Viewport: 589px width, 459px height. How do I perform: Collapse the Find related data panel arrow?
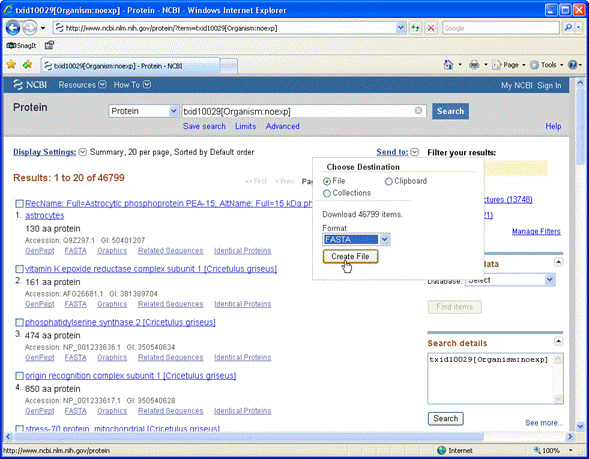click(559, 262)
